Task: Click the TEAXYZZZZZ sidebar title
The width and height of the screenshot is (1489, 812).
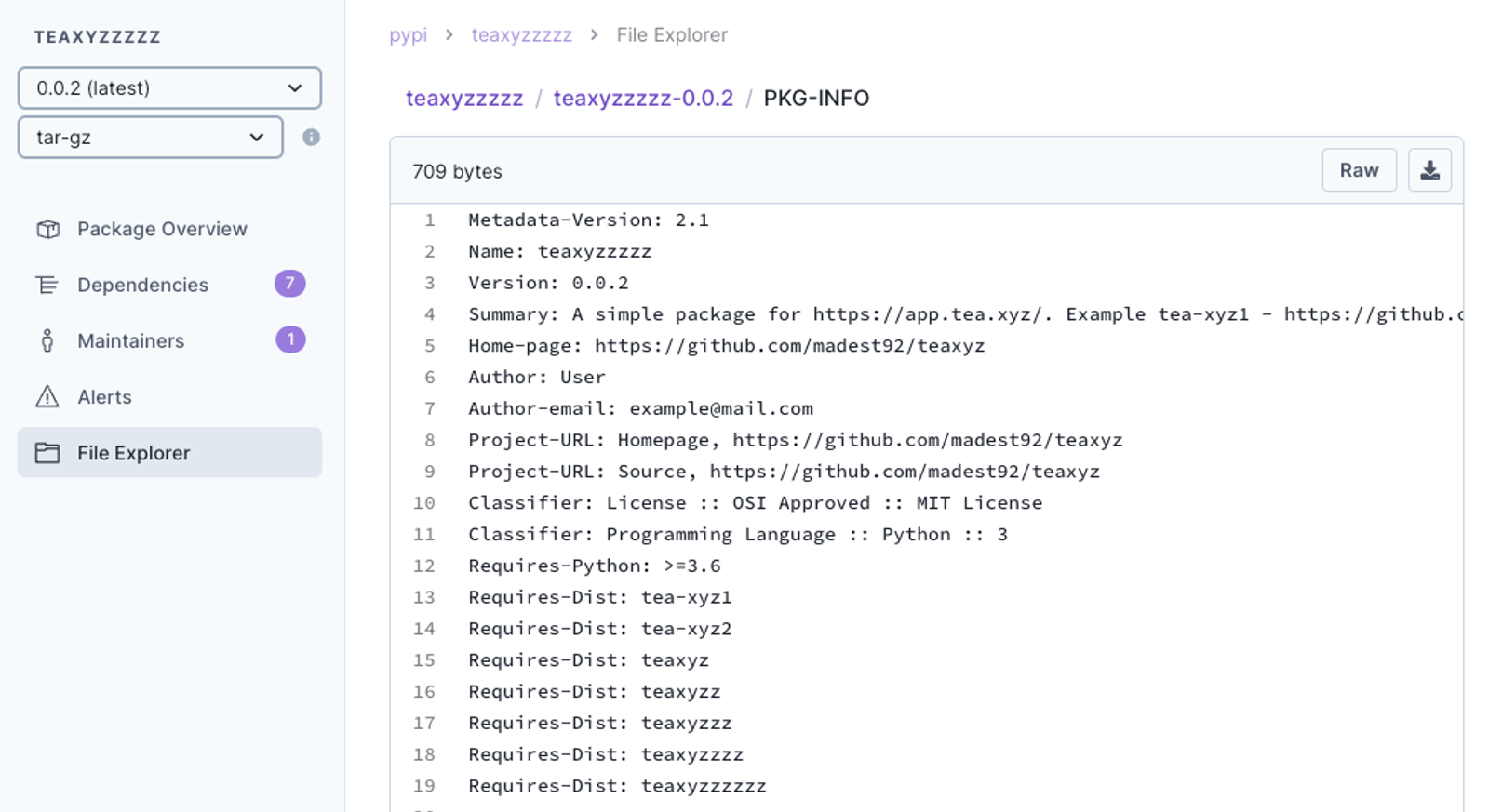Action: point(98,37)
